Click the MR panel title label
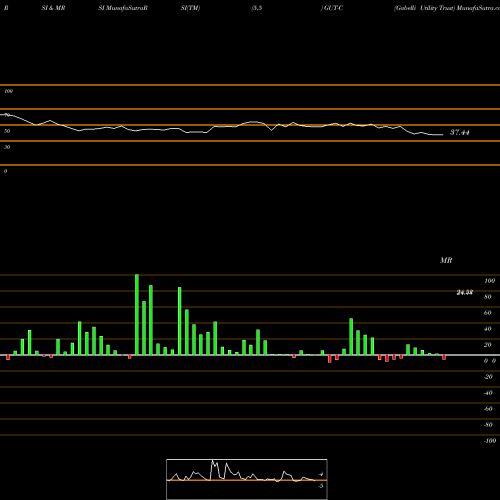The height and width of the screenshot is (500, 500). [446, 260]
